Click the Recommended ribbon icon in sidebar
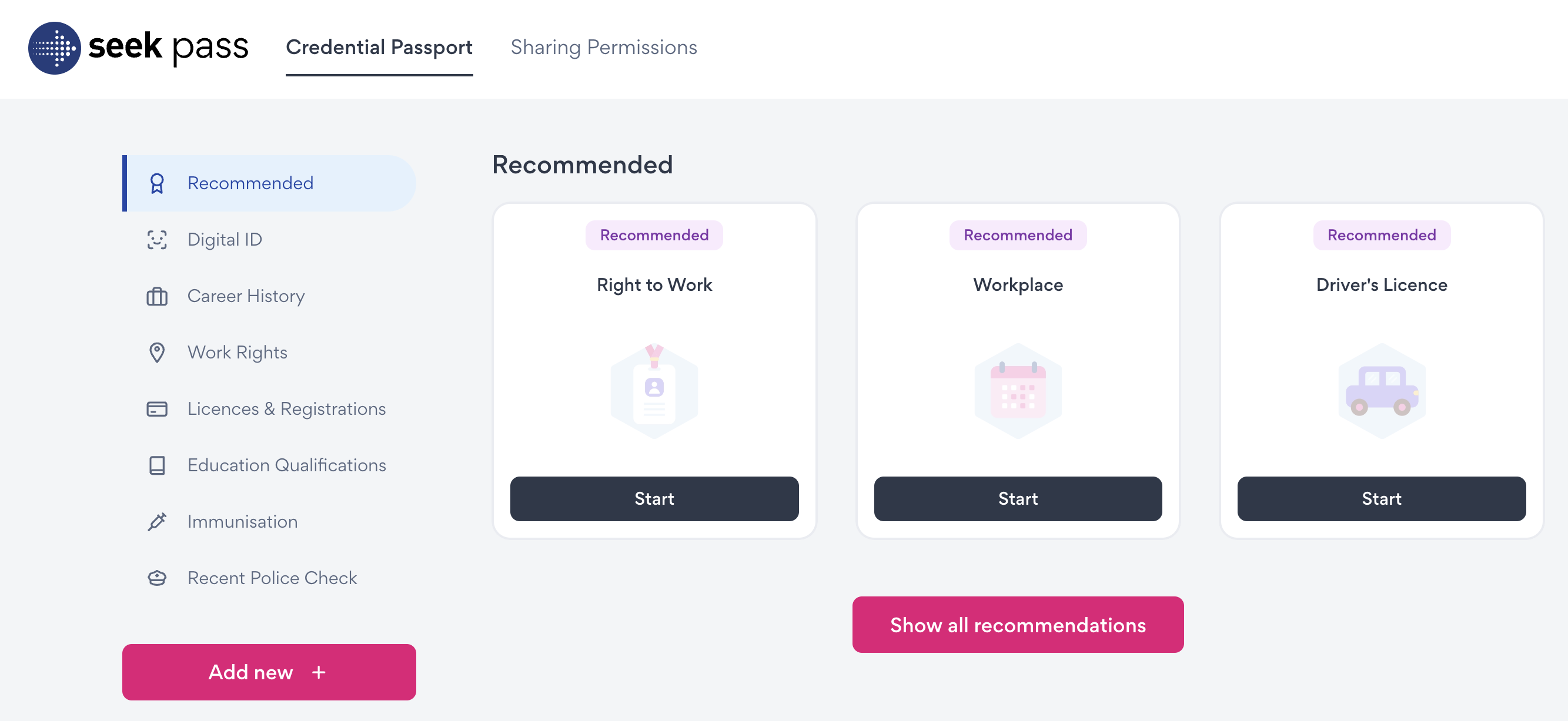Image resolution: width=1568 pixels, height=721 pixels. coord(157,183)
